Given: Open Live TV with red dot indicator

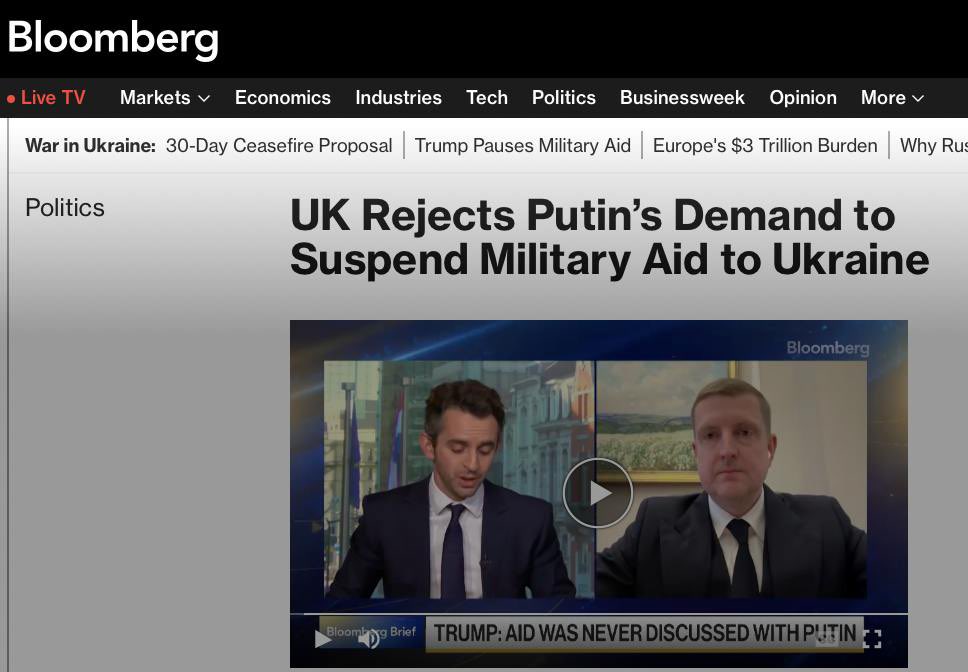Looking at the screenshot, I should click(46, 97).
